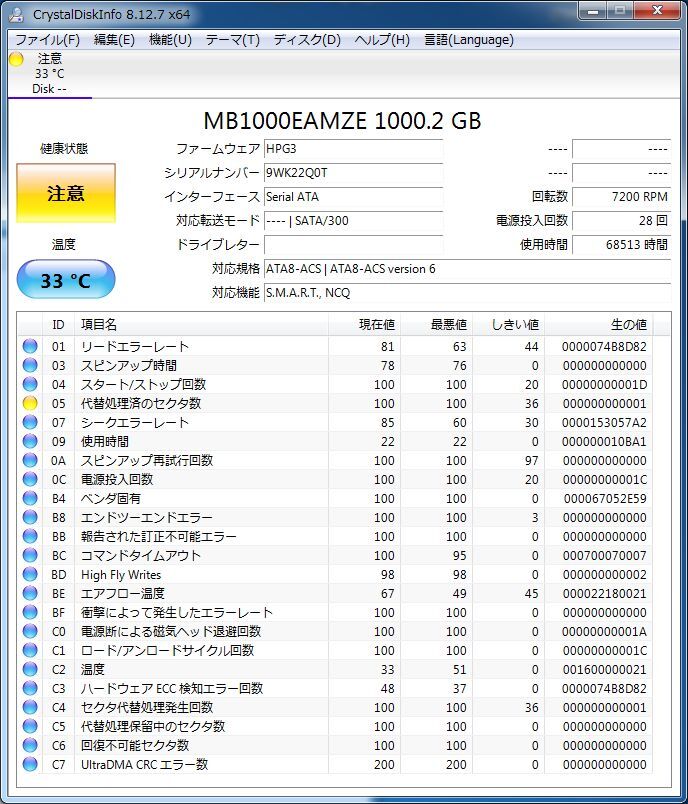Click the blue status icon for エアフロー温度
The width and height of the screenshot is (688, 804).
(30, 593)
